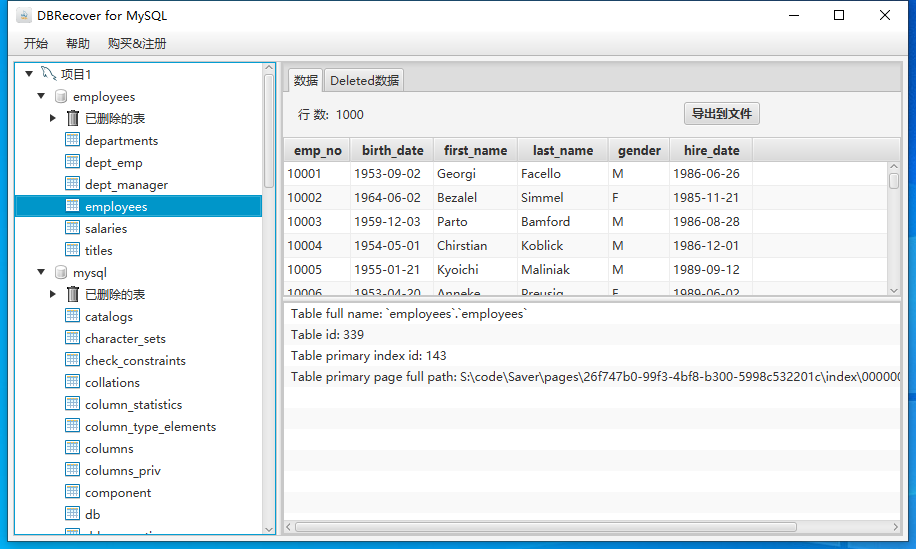Sort by the gender column header

(639, 150)
